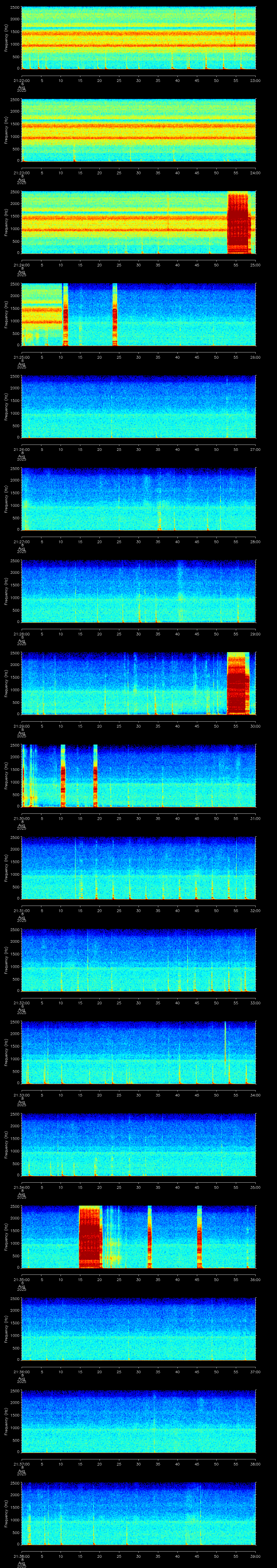
Task: Click the spectrogram panel starting at 21:26:00
Action: 138,407
